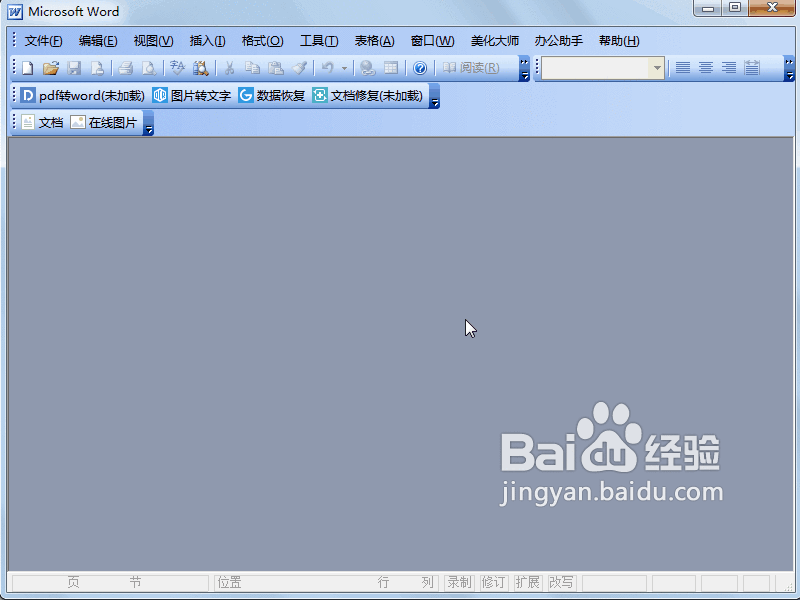Toggle macro recording via 录制 indicator

[x=459, y=582]
